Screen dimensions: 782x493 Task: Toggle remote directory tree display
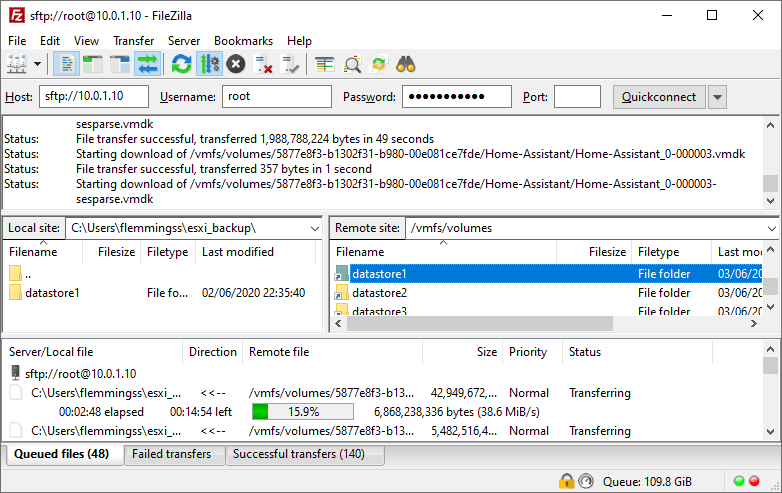(x=120, y=64)
